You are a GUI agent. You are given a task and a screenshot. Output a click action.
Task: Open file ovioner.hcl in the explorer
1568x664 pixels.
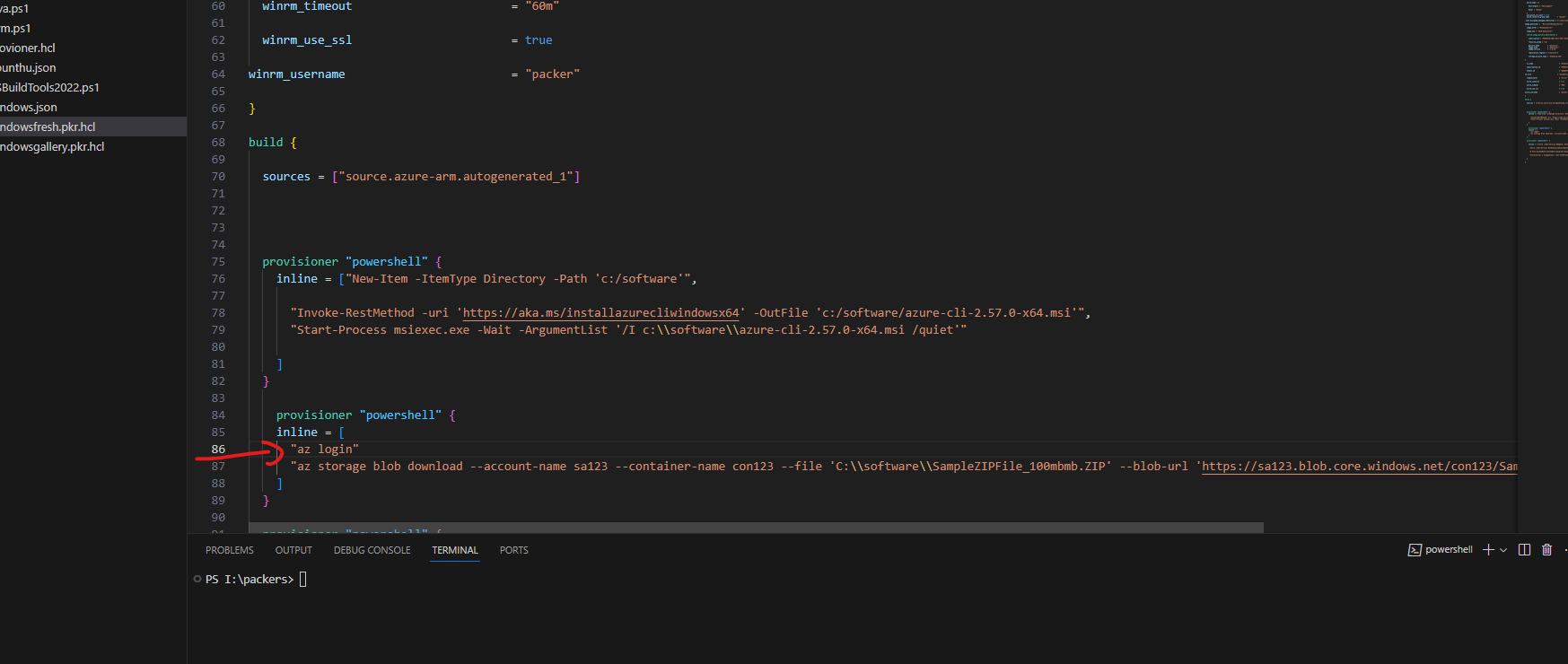pos(28,48)
